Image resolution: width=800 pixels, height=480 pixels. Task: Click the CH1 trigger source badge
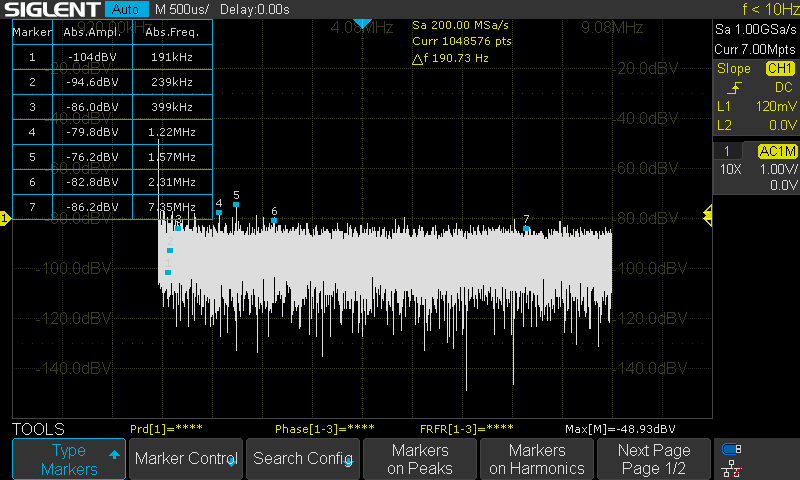click(780, 68)
